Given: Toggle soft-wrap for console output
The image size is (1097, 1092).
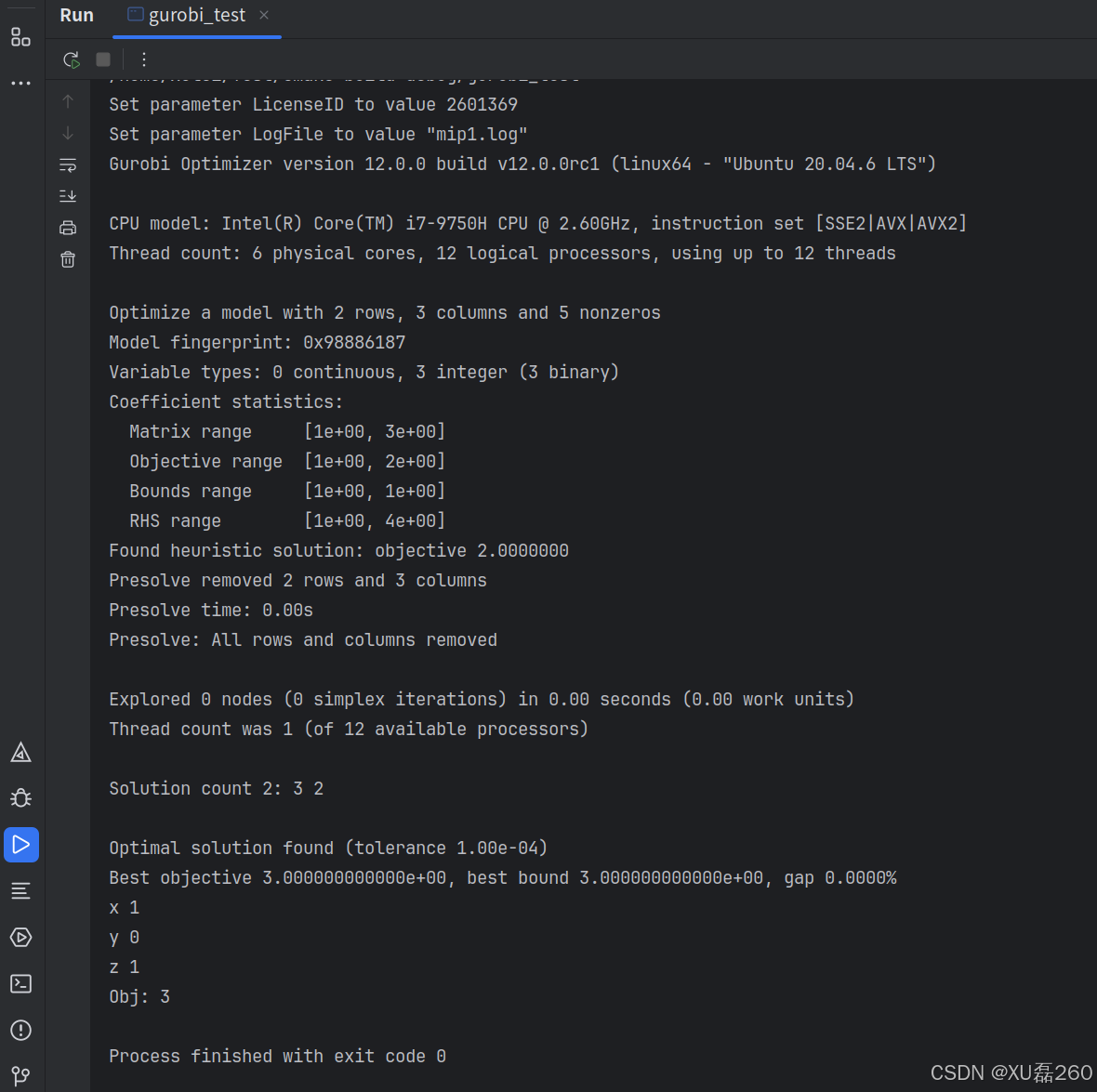Looking at the screenshot, I should [67, 164].
